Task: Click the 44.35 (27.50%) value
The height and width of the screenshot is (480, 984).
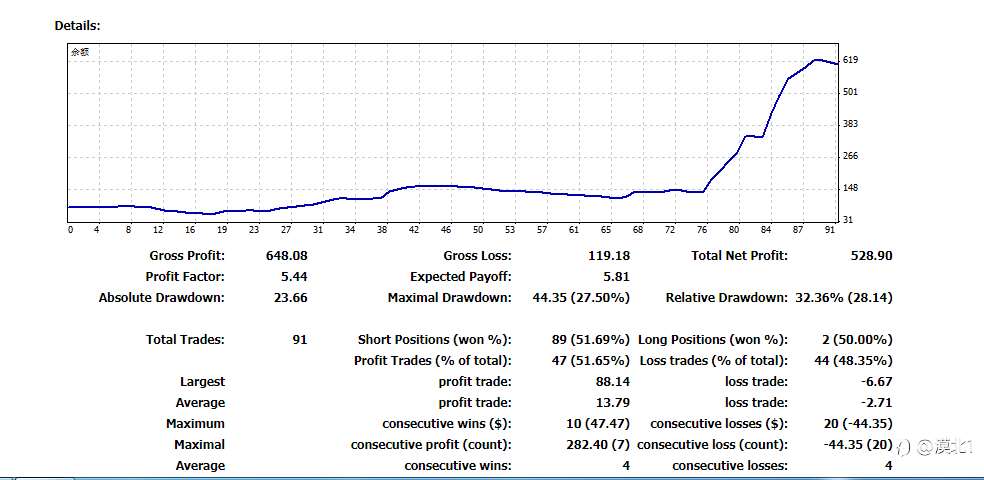Action: 581,298
